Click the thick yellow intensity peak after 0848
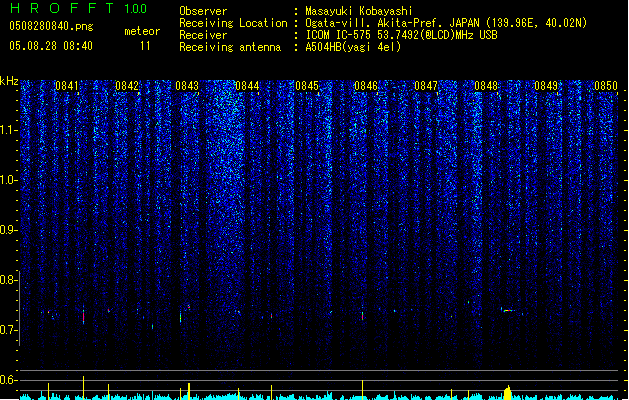The image size is (629, 400). (x=507, y=392)
